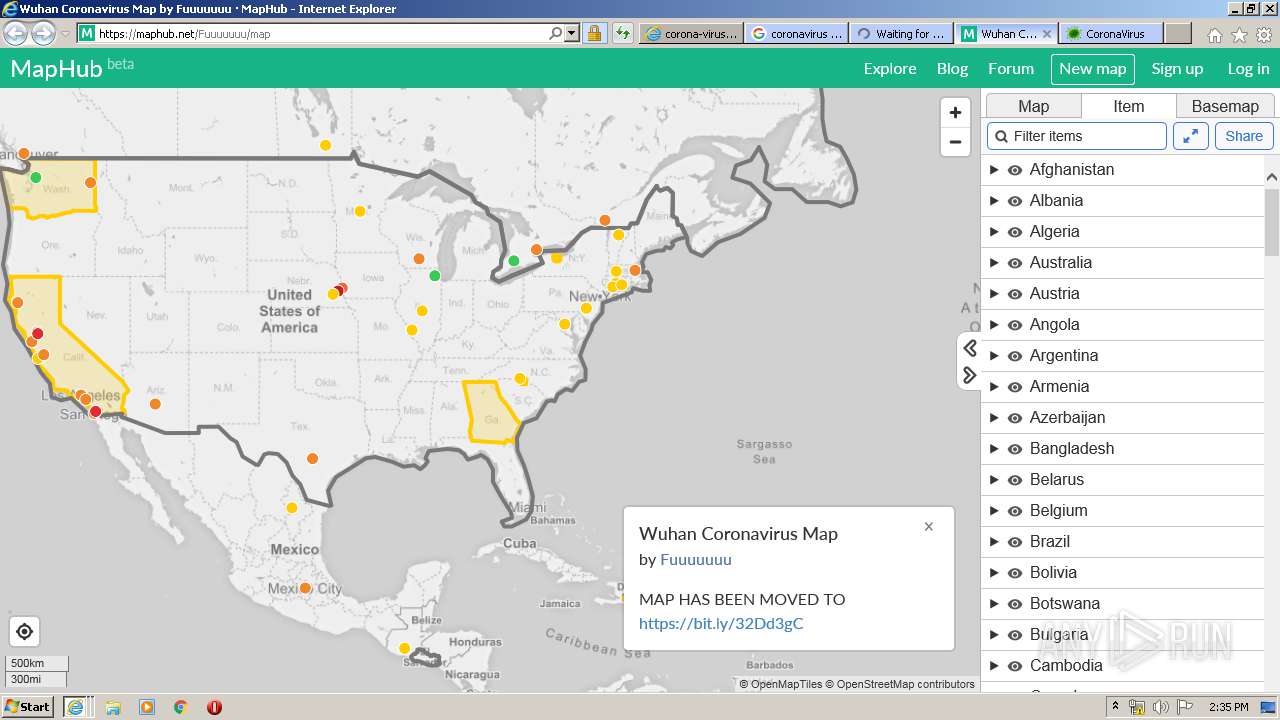Expand the Bangladesh group
Image resolution: width=1280 pixels, height=720 pixels.
click(x=994, y=449)
